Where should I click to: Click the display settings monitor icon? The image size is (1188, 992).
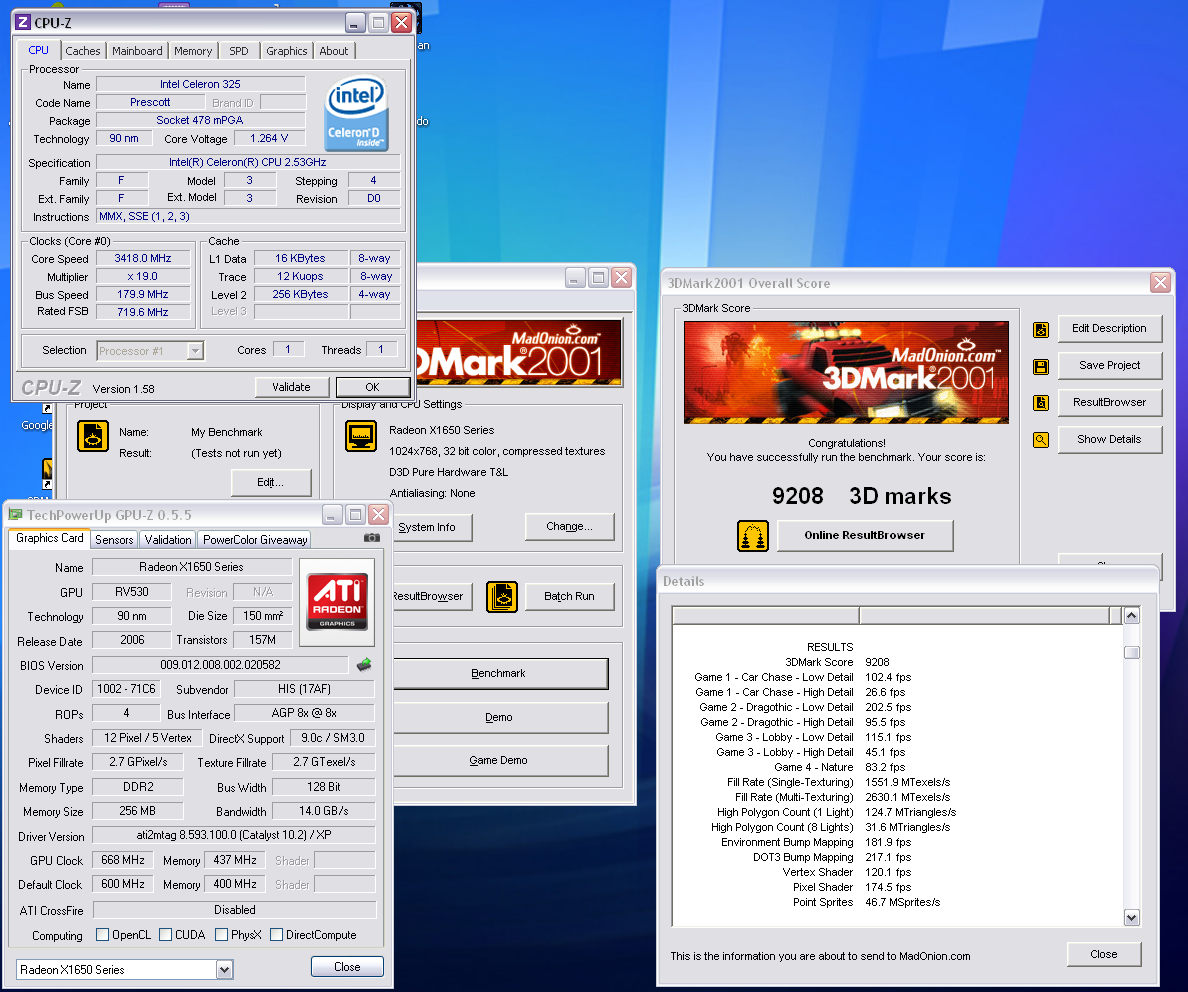pyautogui.click(x=361, y=436)
